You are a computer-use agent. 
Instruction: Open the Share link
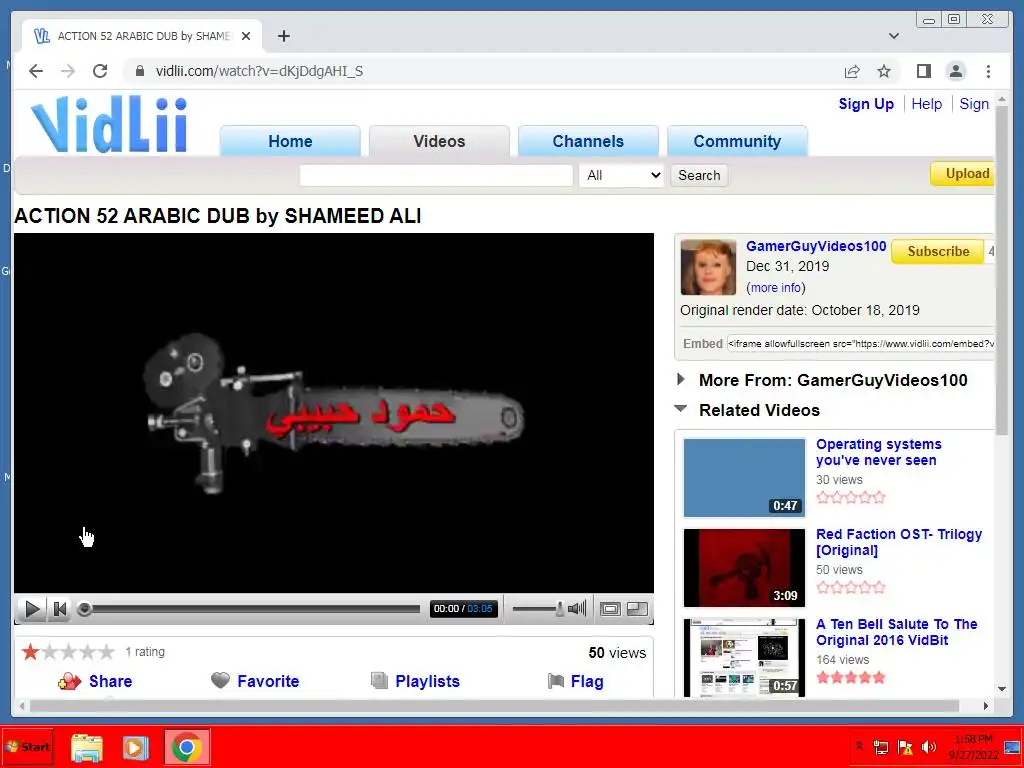click(110, 681)
